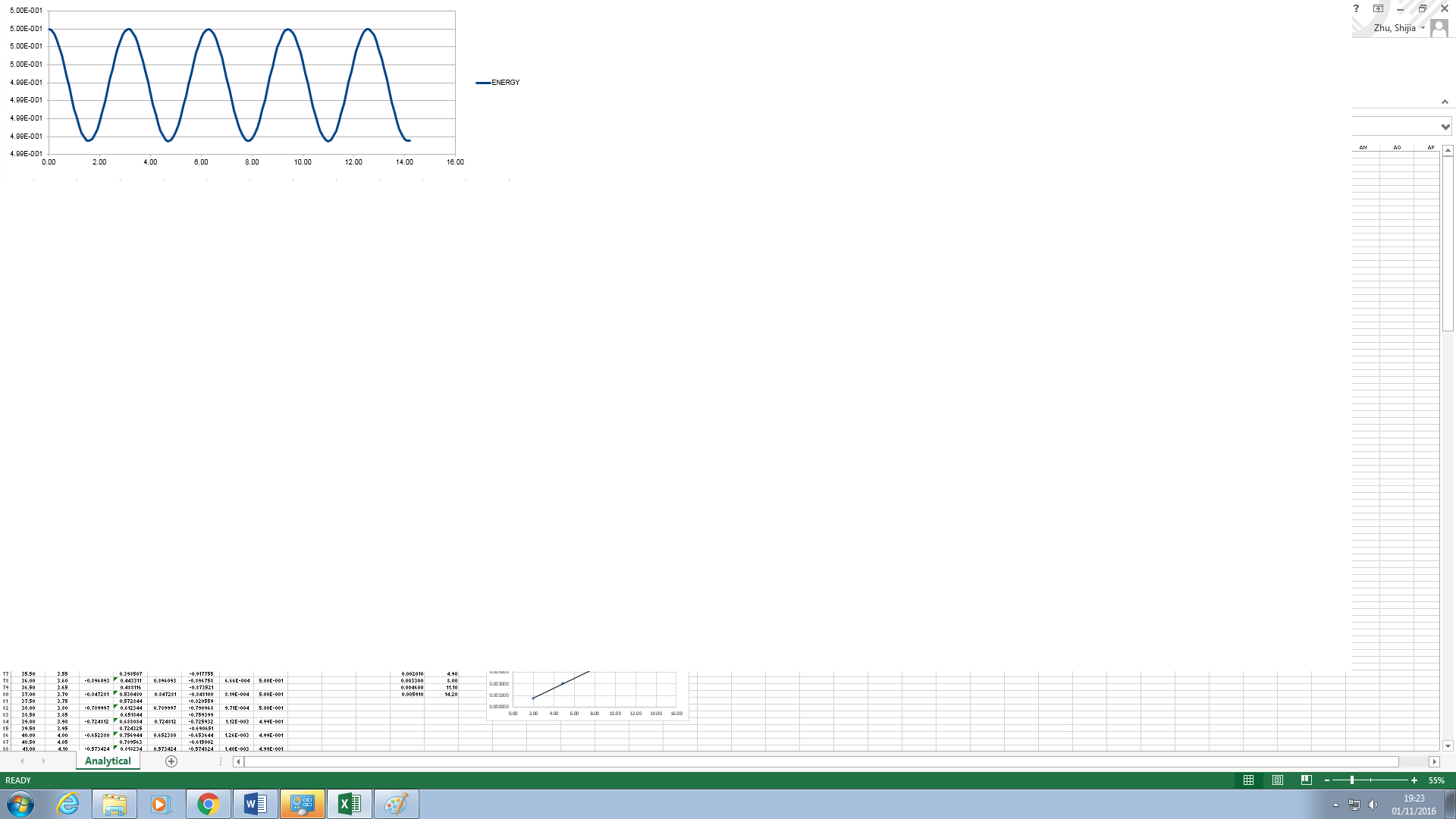Switch to Normal view in status bar

coord(1248,780)
